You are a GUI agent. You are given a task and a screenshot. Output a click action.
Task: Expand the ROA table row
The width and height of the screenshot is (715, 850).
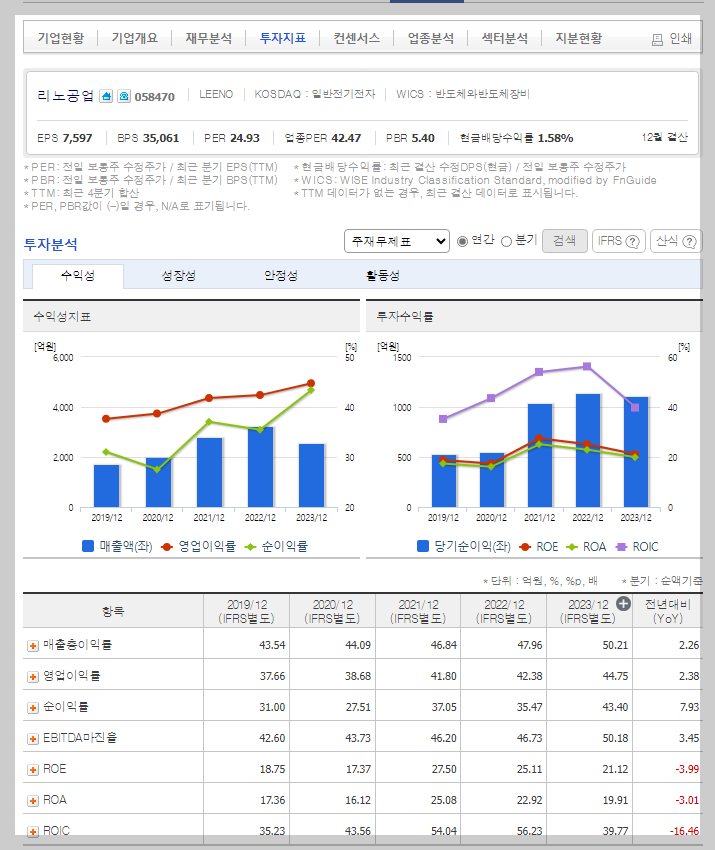(x=33, y=801)
